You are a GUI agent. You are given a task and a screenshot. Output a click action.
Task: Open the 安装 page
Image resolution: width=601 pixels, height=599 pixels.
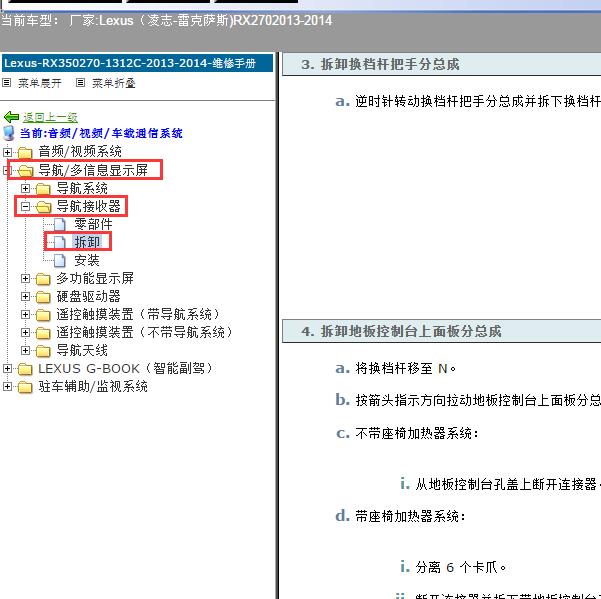pyautogui.click(x=87, y=260)
